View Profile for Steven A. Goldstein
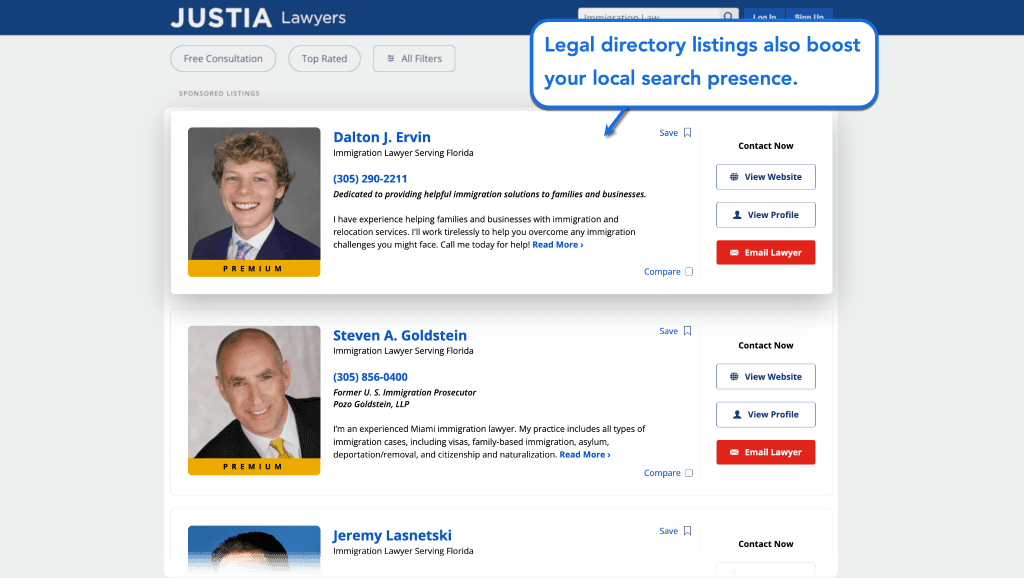 [765, 415]
